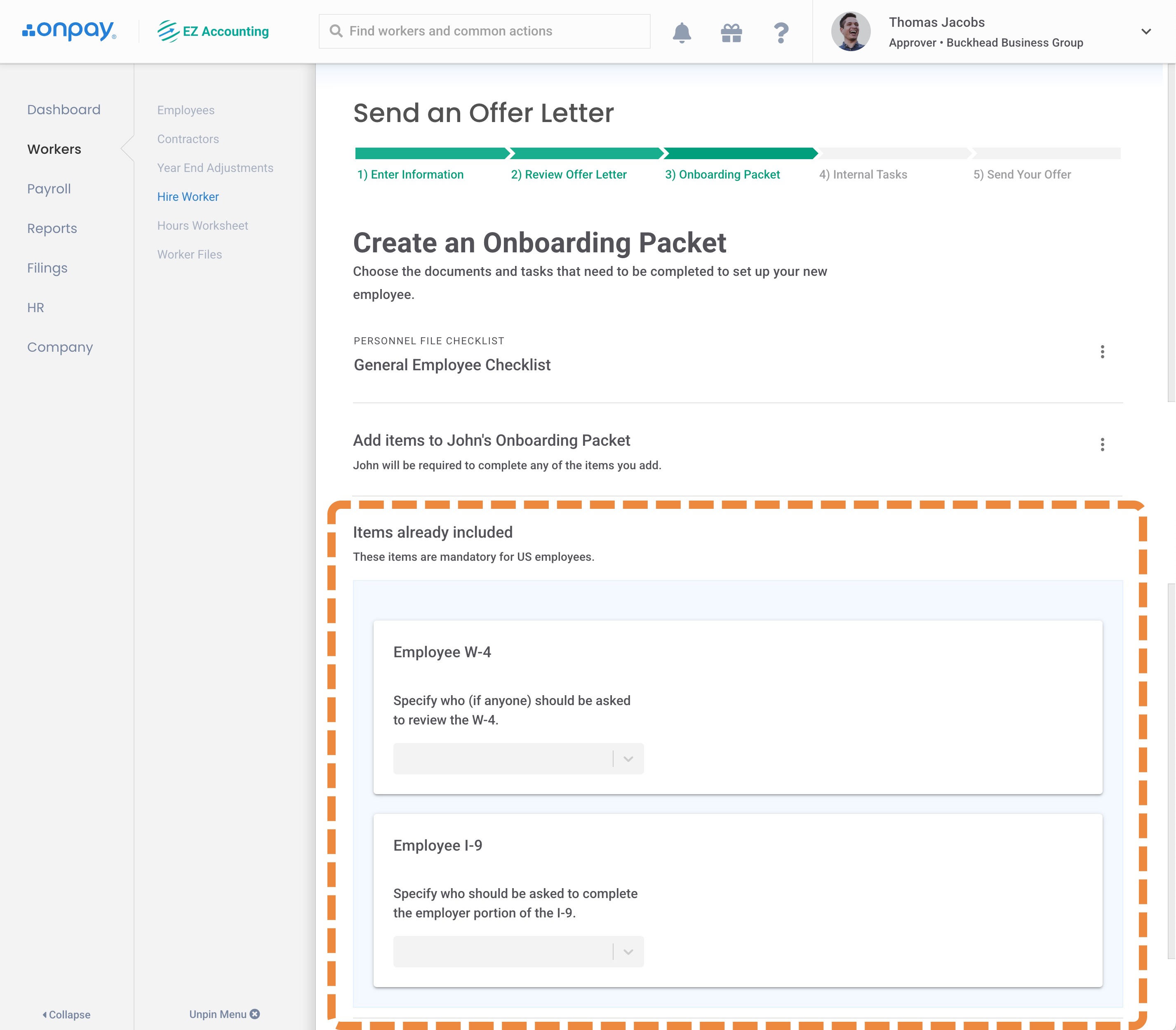This screenshot has width=1176, height=1030.
Task: Open the notifications bell icon
Action: coord(682,32)
